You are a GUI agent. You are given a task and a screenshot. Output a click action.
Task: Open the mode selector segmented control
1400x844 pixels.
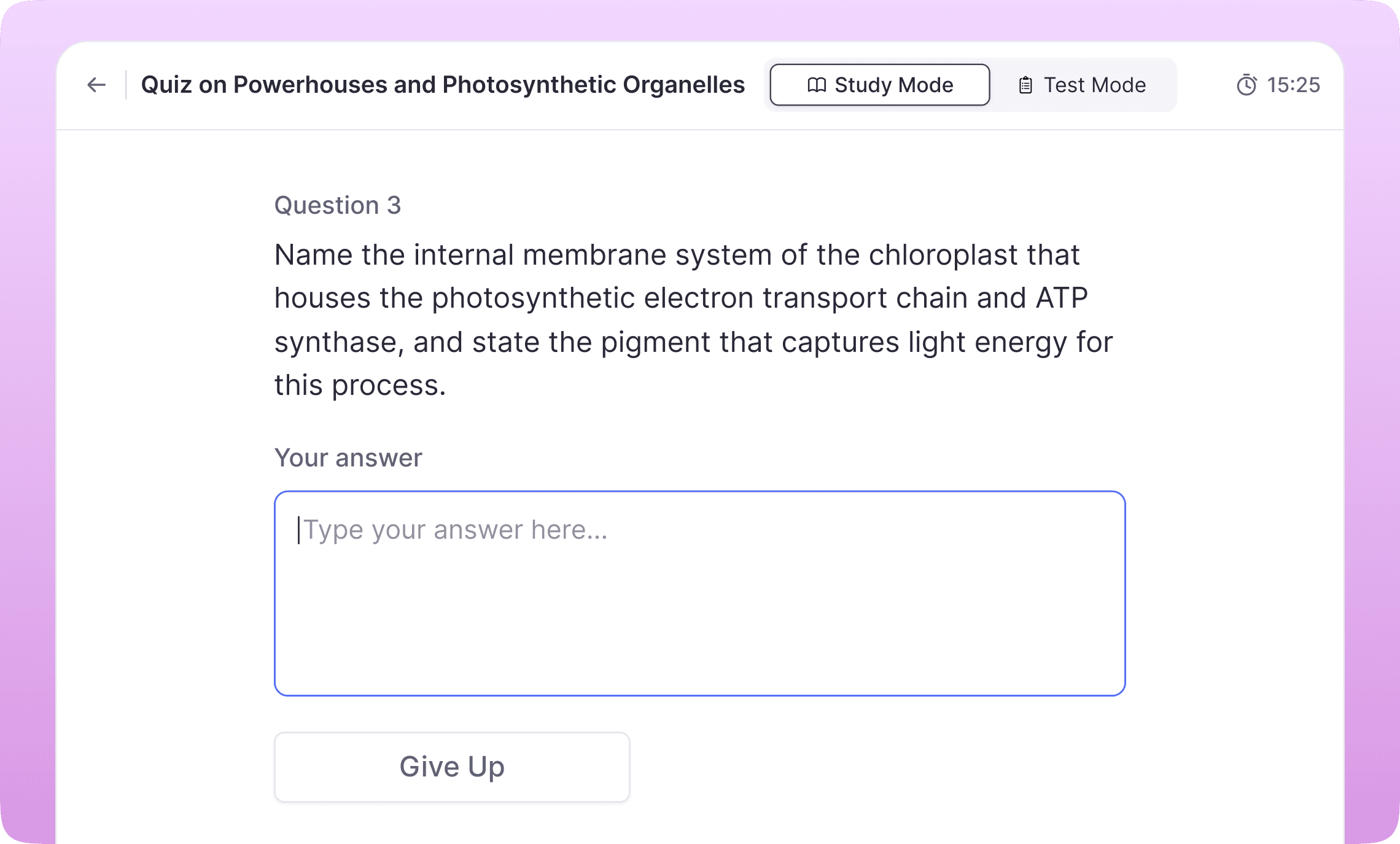pos(970,85)
